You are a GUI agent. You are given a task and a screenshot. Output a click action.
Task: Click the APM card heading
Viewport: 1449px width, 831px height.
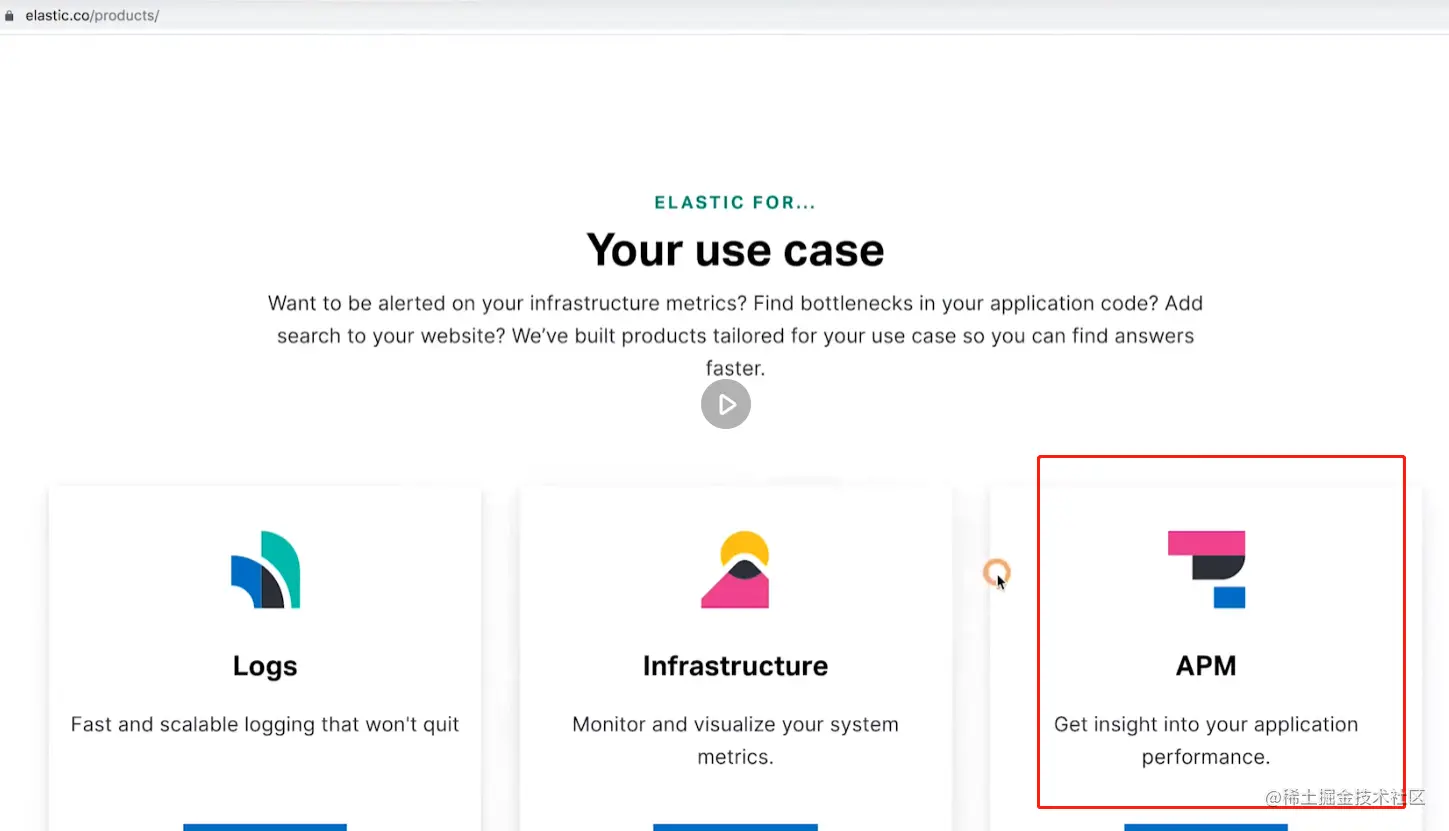click(1206, 666)
